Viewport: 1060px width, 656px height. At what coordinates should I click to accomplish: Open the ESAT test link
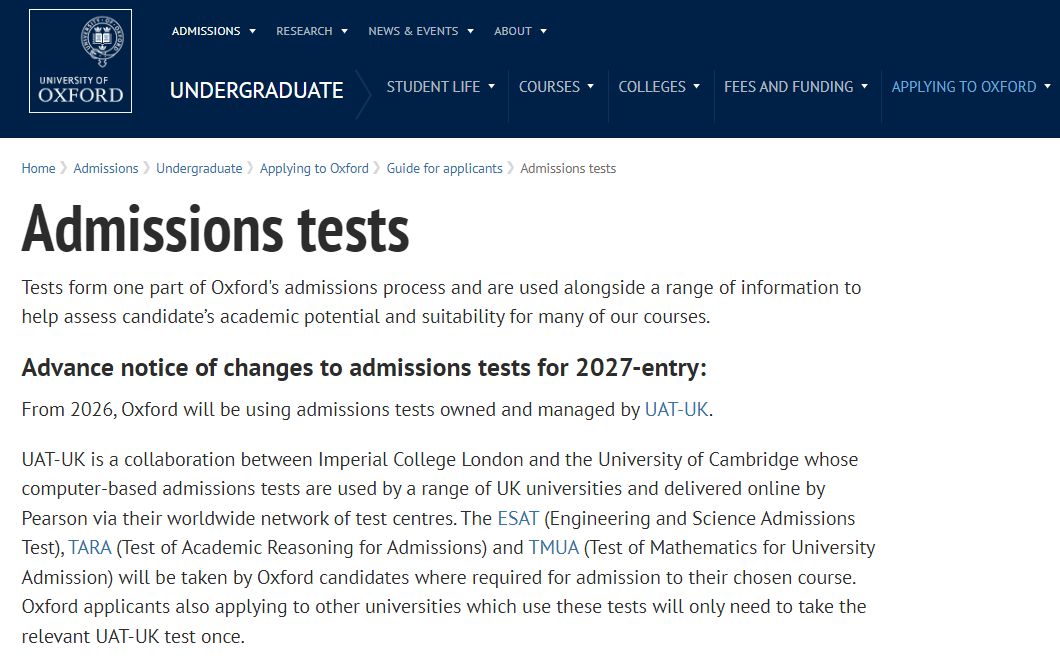click(x=518, y=519)
